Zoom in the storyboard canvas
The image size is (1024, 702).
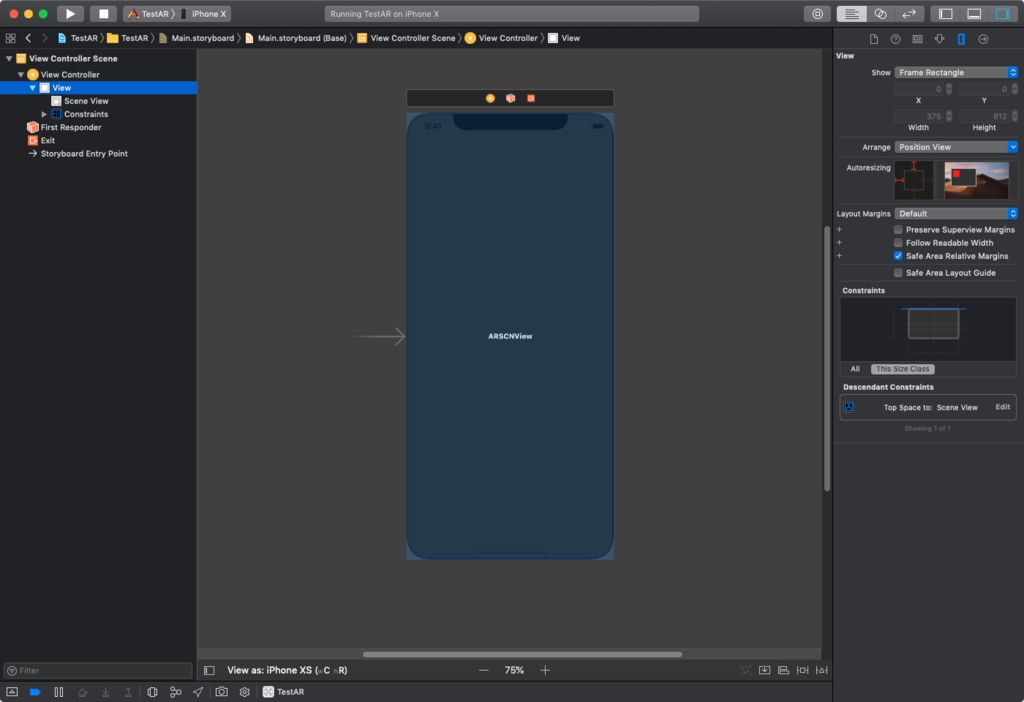[545, 671]
